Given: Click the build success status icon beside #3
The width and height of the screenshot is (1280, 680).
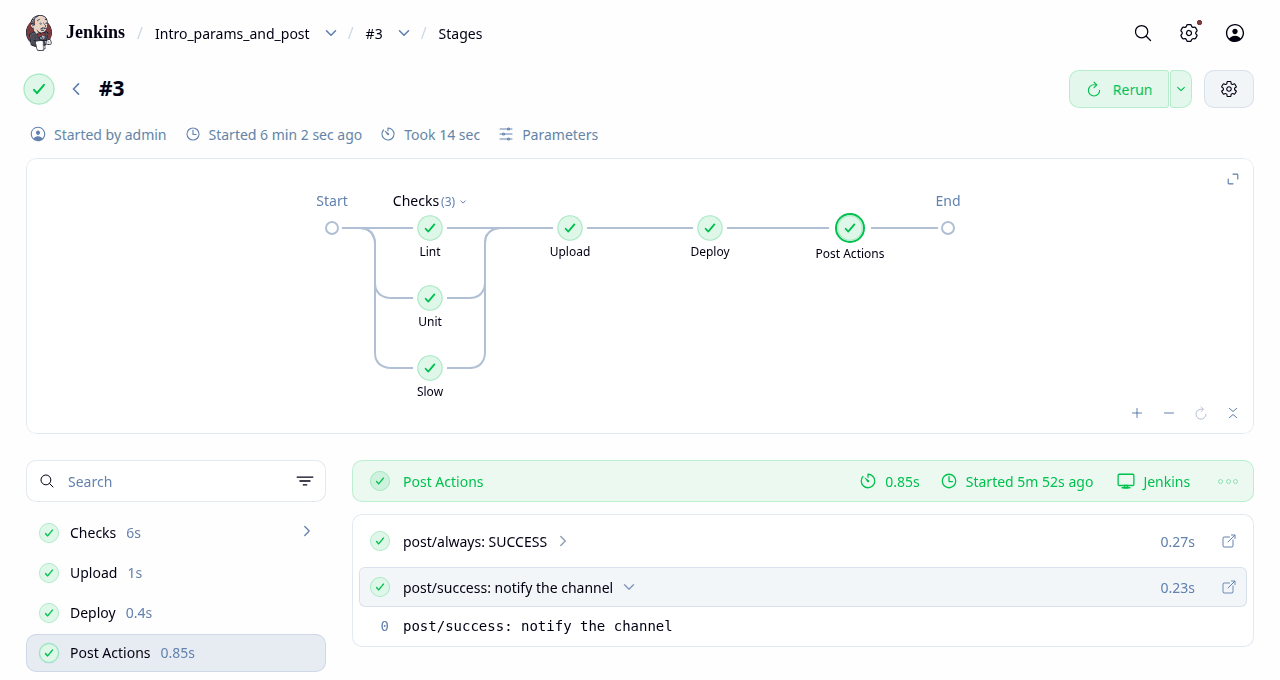Looking at the screenshot, I should [39, 89].
